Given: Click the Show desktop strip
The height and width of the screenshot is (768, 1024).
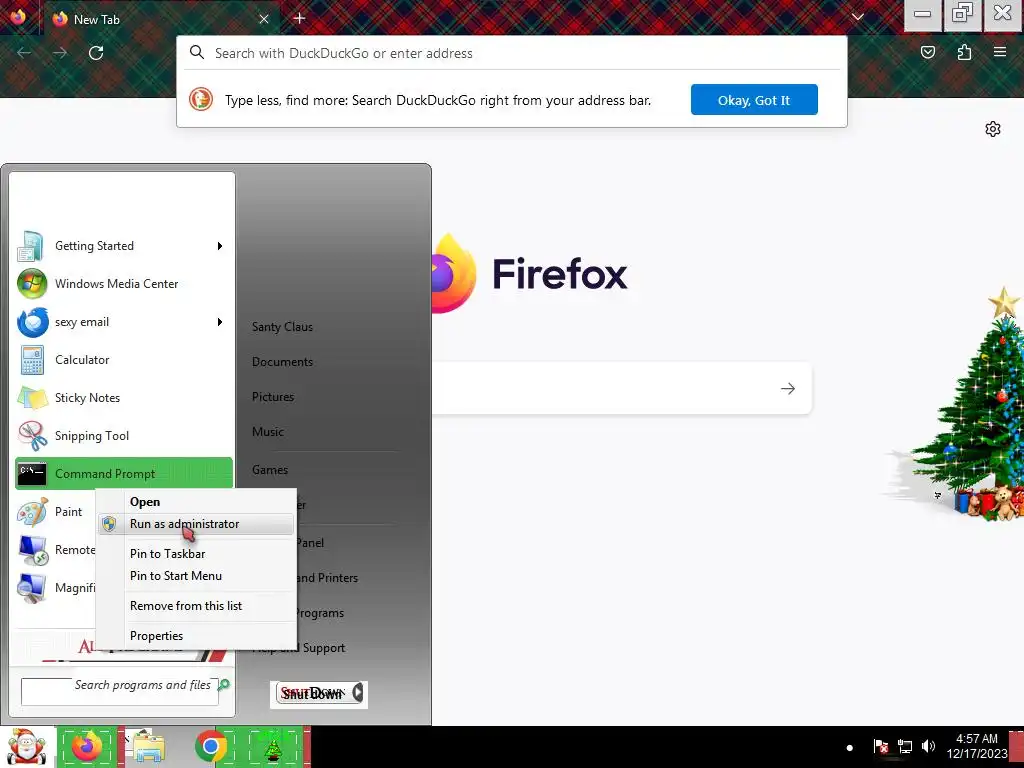Looking at the screenshot, I should click(x=1017, y=747).
